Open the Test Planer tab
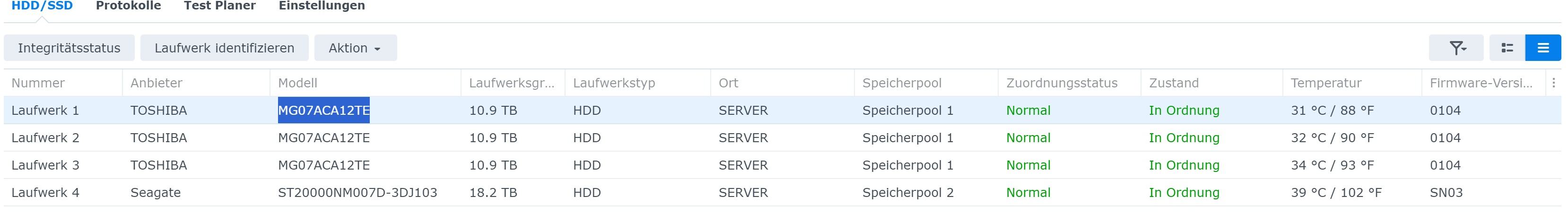This screenshot has height=222, width=1568. (220, 6)
